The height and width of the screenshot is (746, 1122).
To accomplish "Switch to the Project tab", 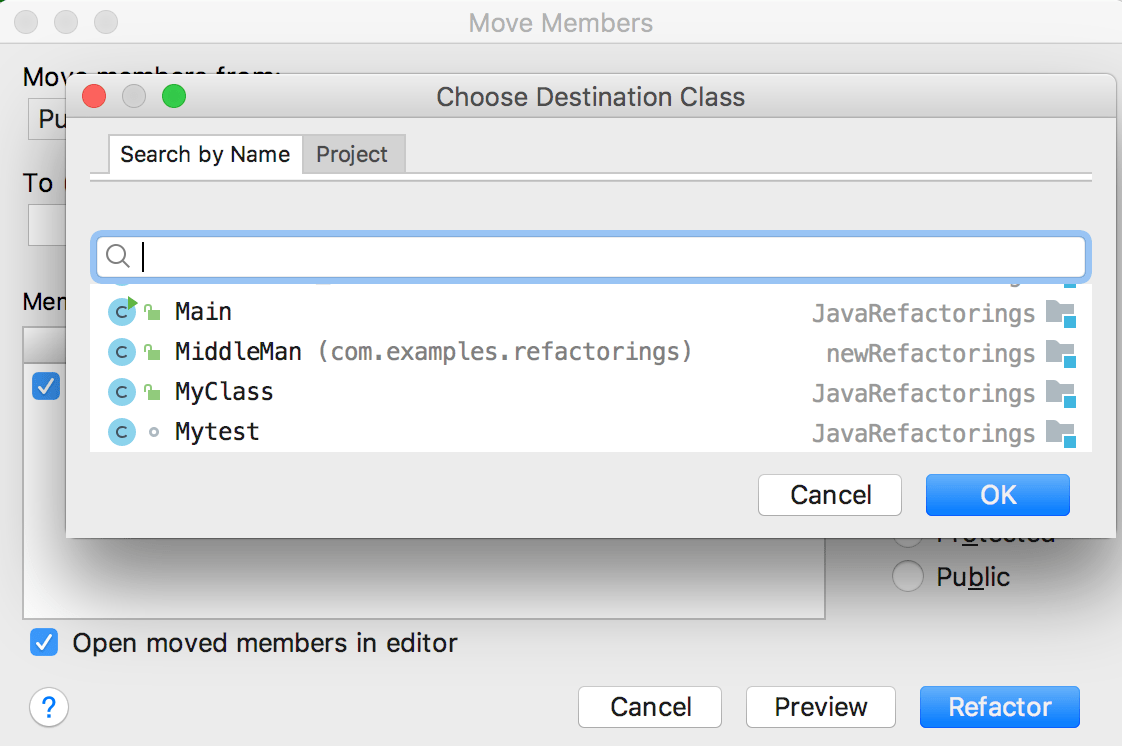I will (352, 155).
